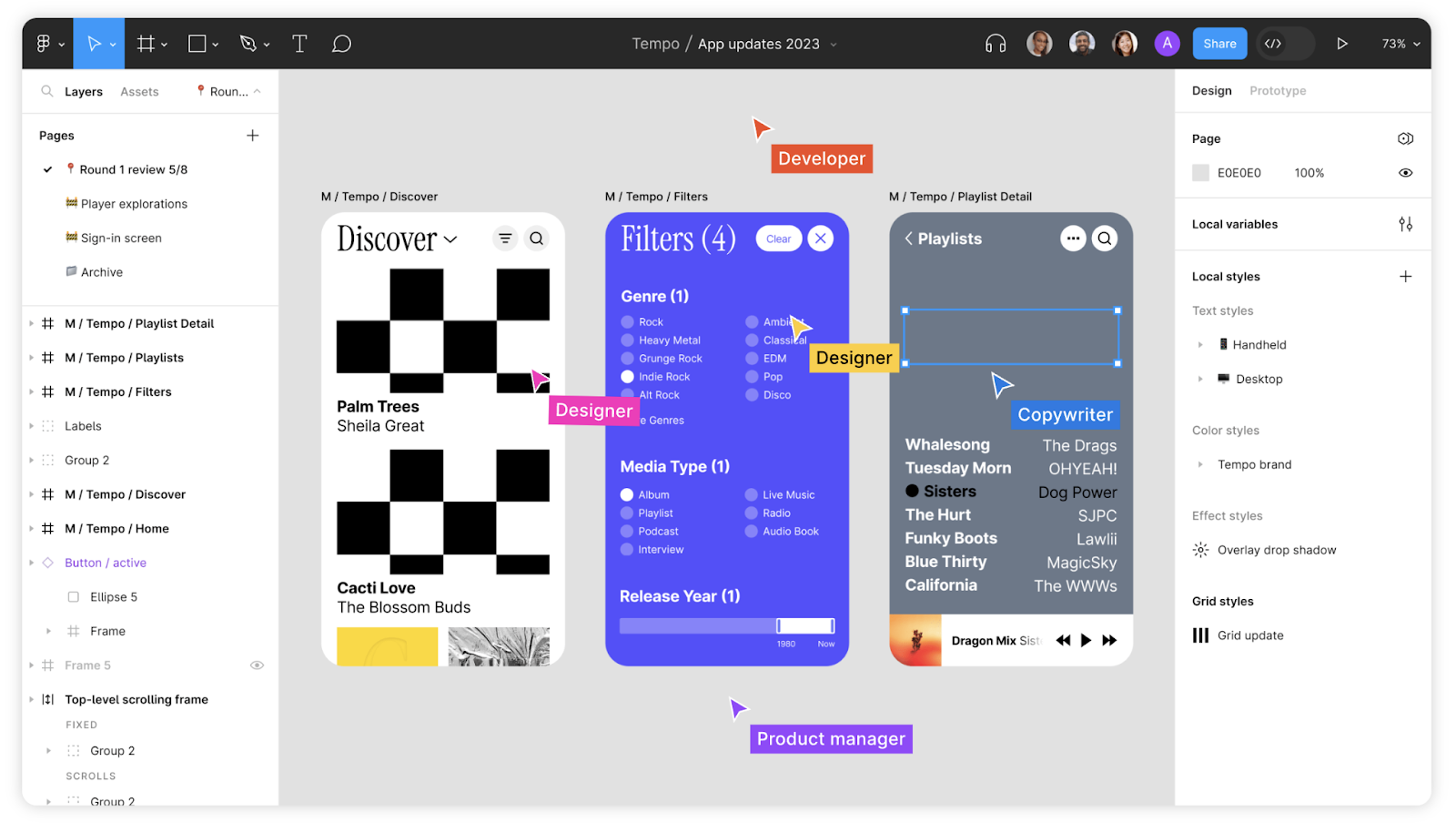1456x833 pixels.
Task: Select the Pen tool
Action: click(x=248, y=43)
